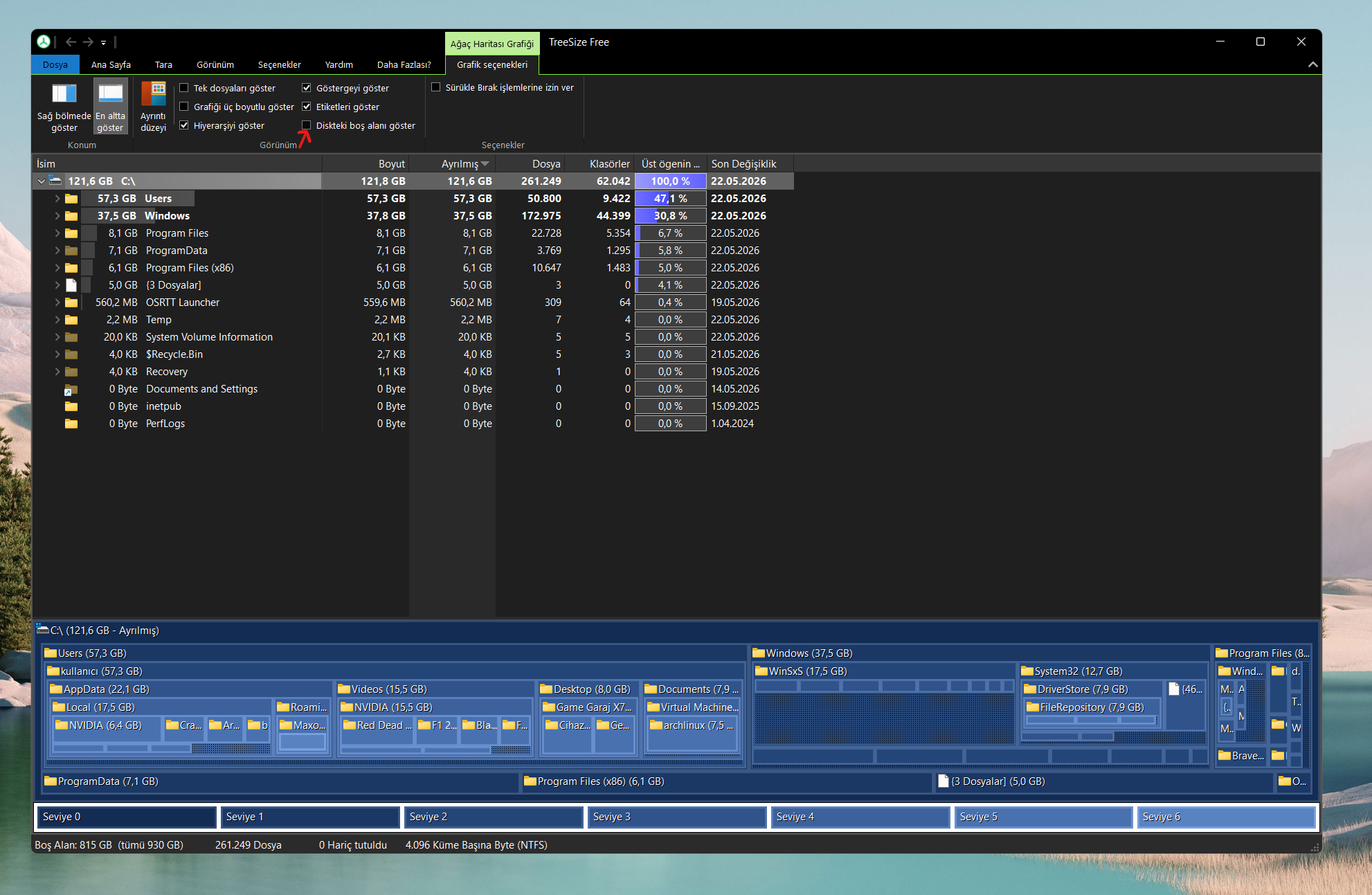Click the [3 Dosyalar] file icon in tree
Screen dimensions: 1372x895
point(71,285)
